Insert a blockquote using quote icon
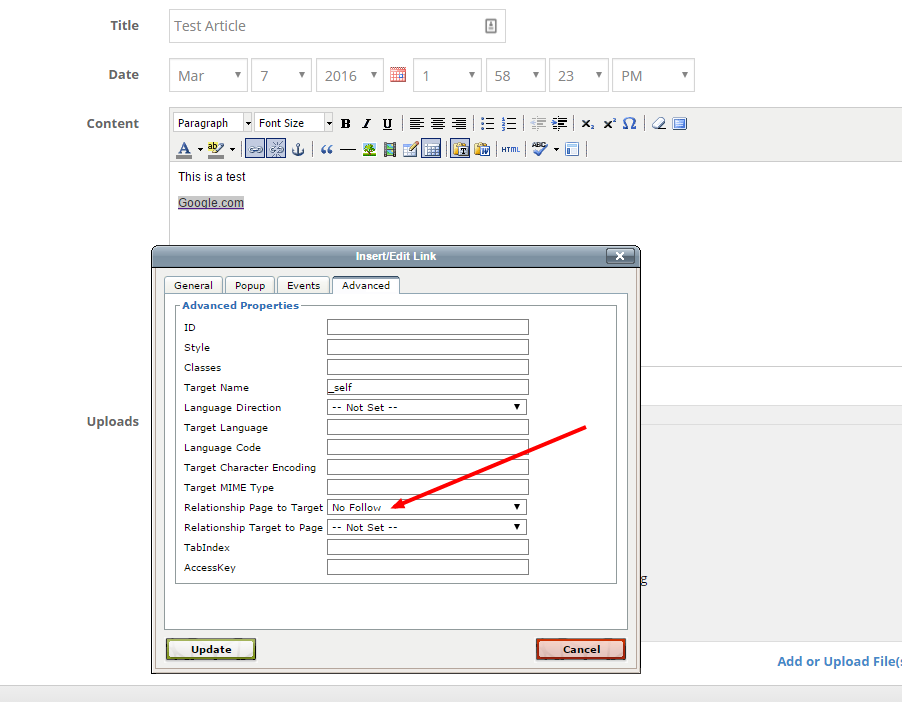 (x=326, y=149)
